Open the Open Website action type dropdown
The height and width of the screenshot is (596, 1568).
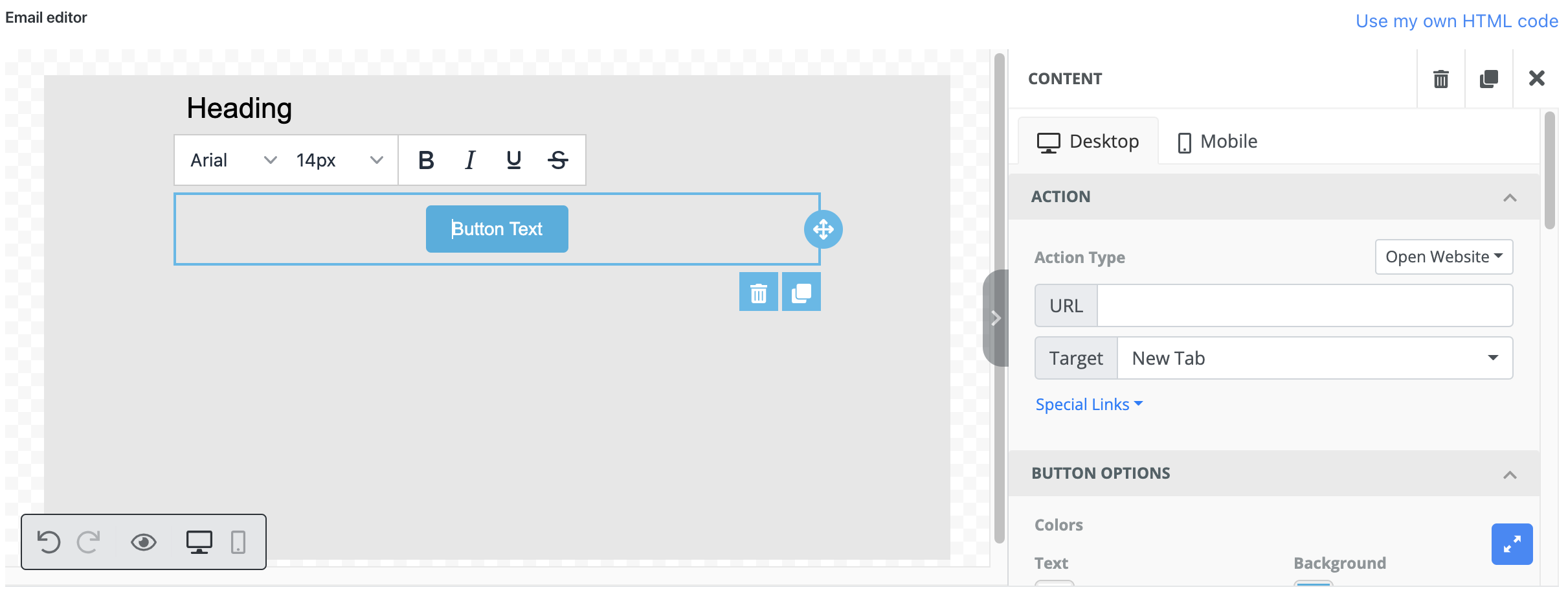1444,257
